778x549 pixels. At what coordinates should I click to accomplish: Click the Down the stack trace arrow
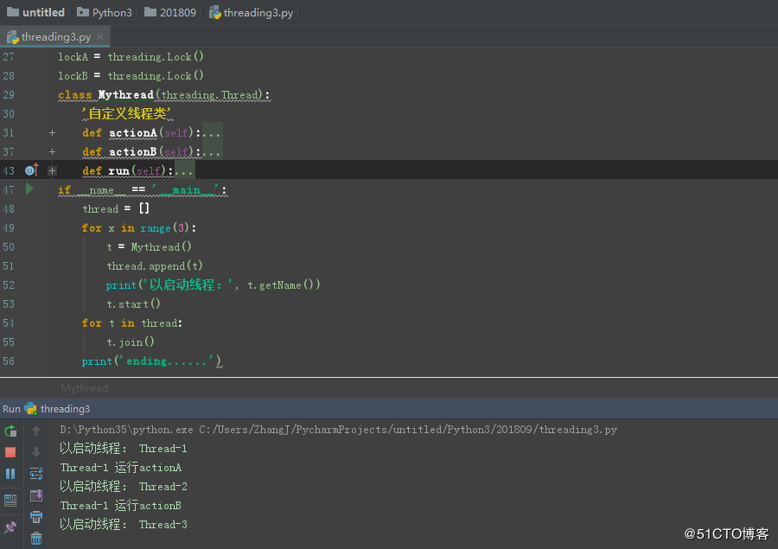click(x=36, y=452)
